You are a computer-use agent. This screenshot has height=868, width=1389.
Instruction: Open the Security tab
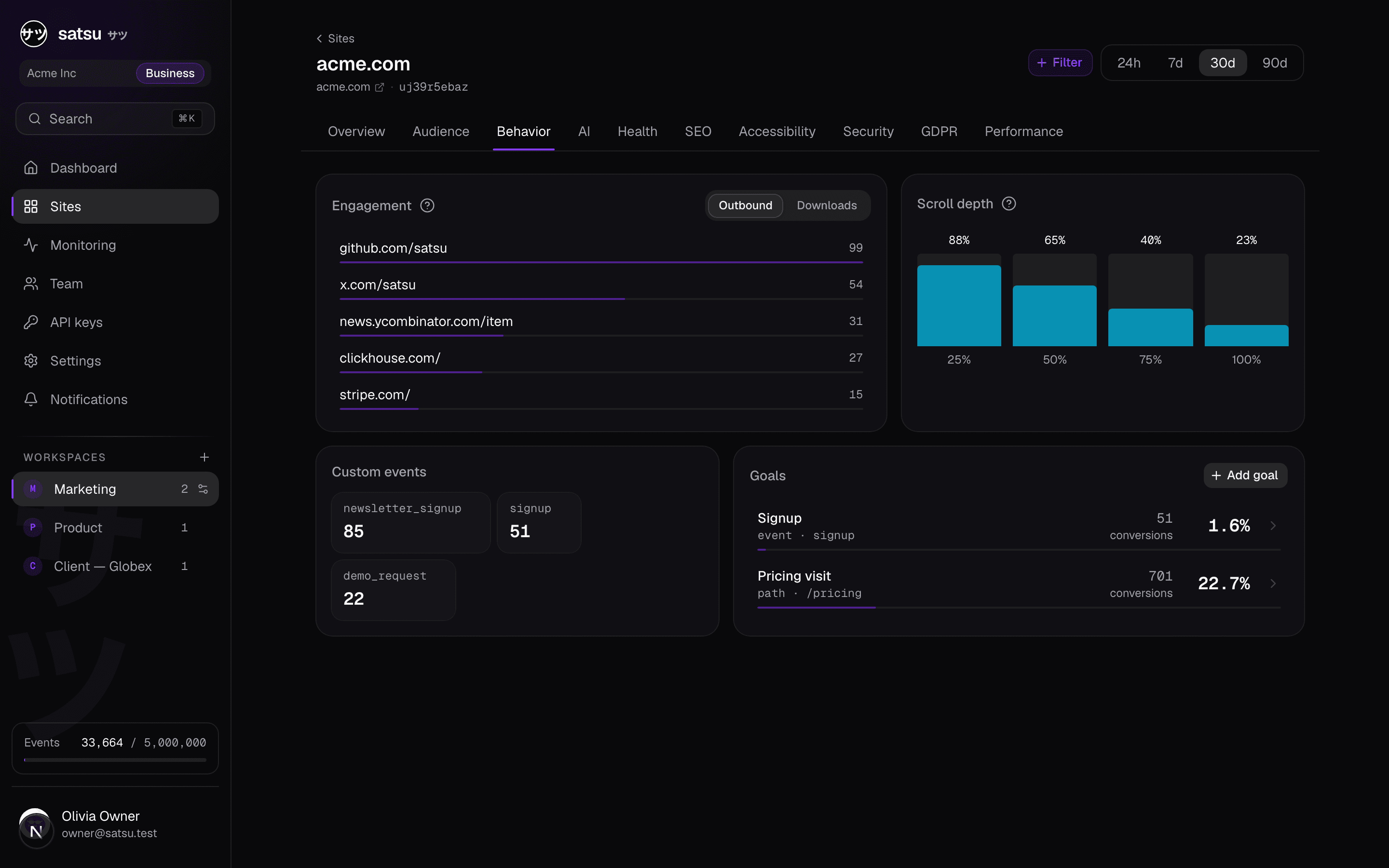[x=868, y=132]
